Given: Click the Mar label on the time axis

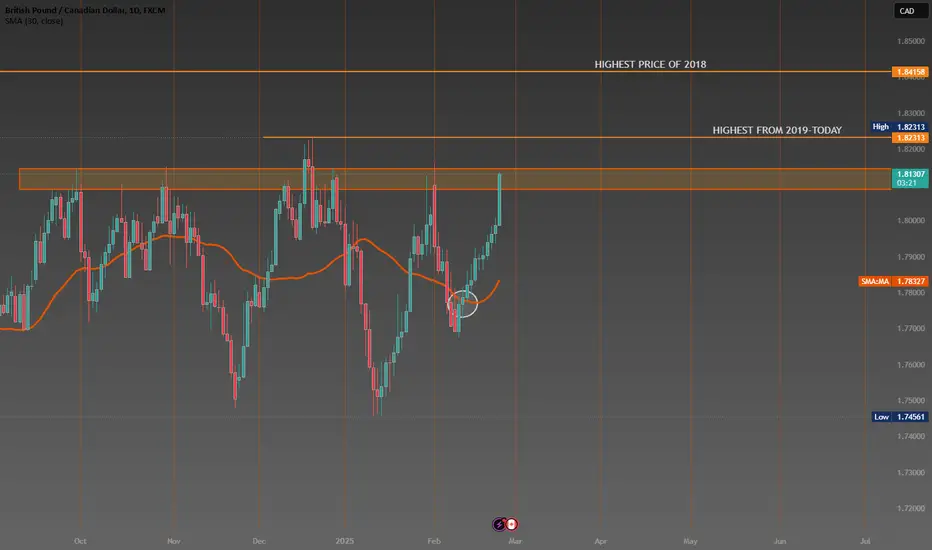Looking at the screenshot, I should point(515,541).
